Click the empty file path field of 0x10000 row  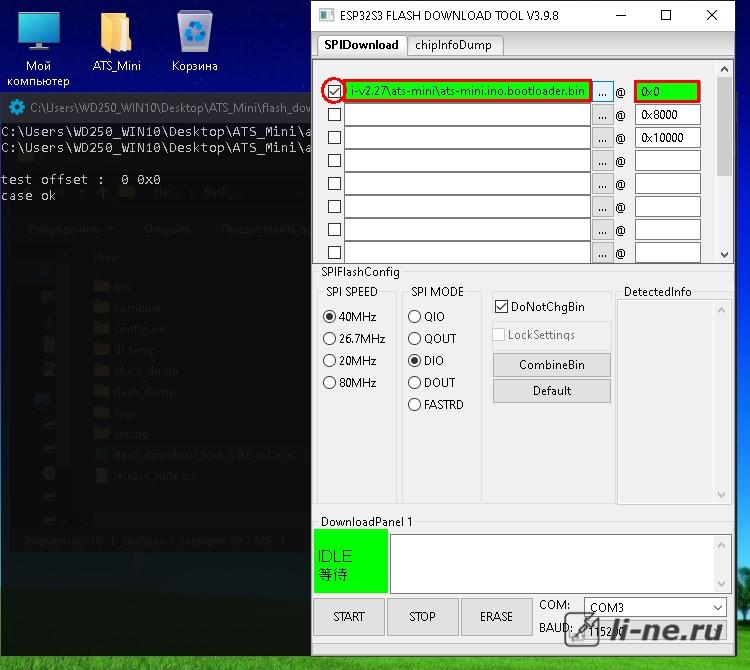point(467,138)
